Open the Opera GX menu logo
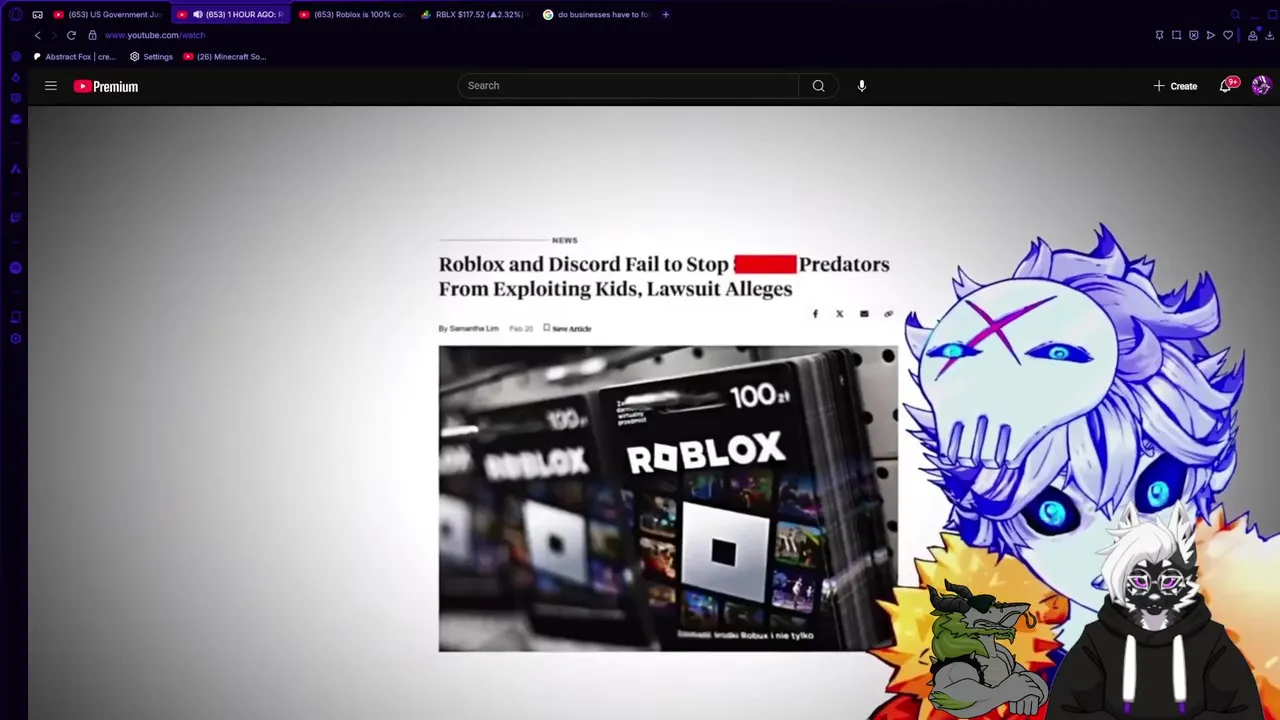The width and height of the screenshot is (1280, 720). coord(15,14)
